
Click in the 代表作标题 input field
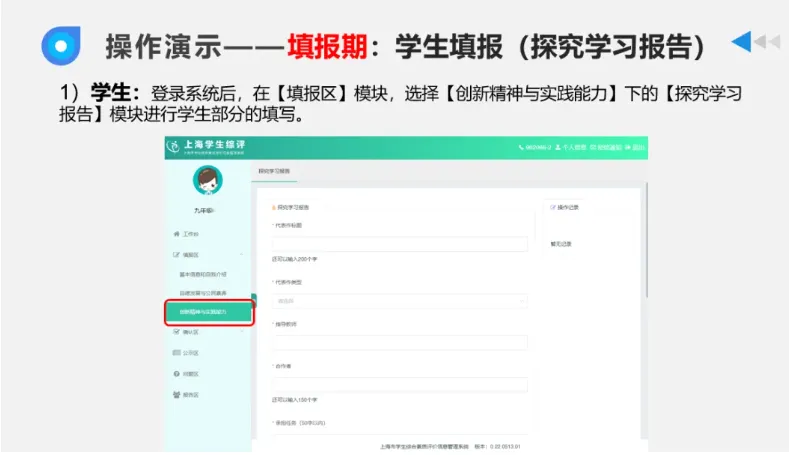400,244
